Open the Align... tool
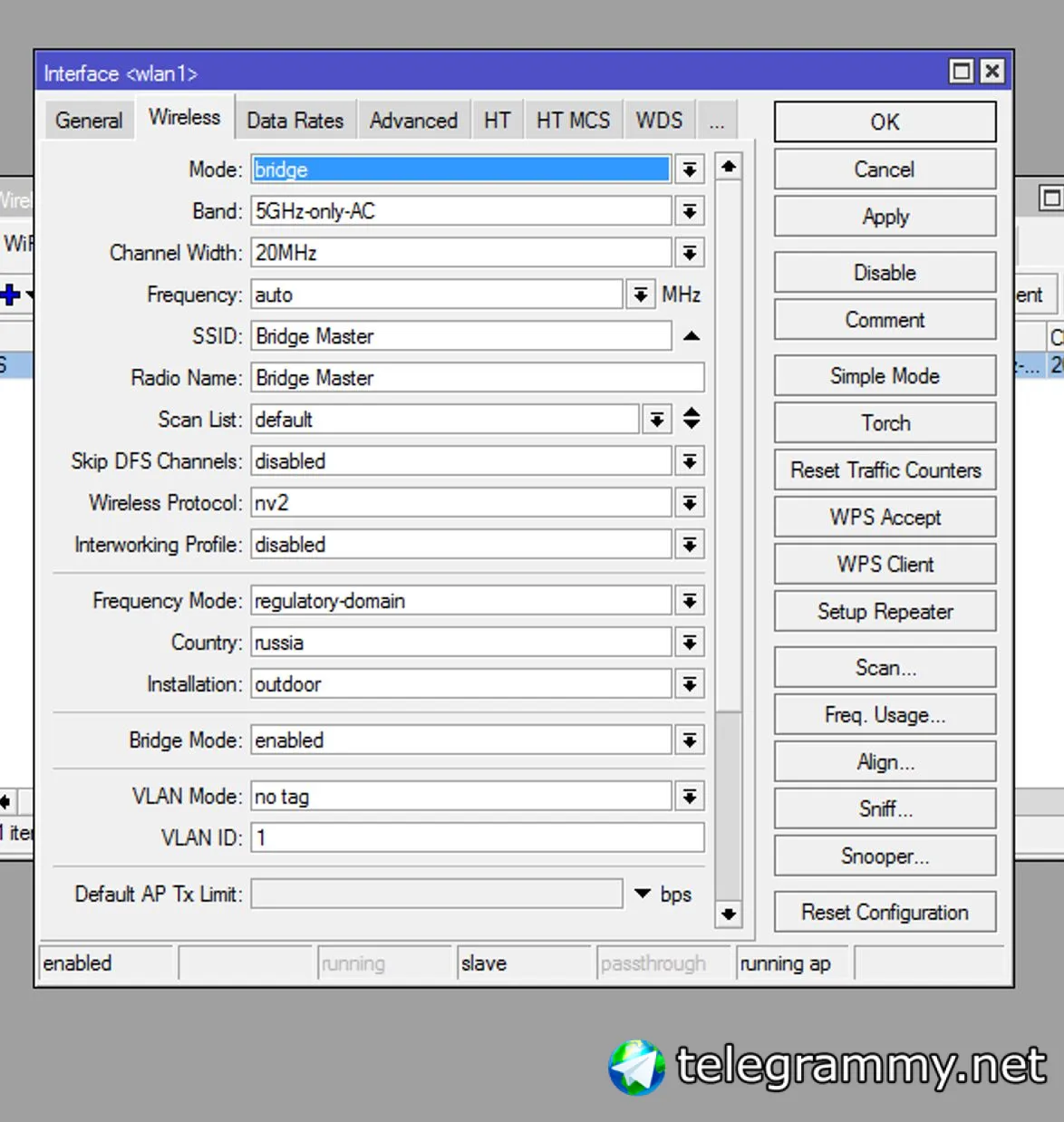The width and height of the screenshot is (1064, 1122). coord(885,762)
